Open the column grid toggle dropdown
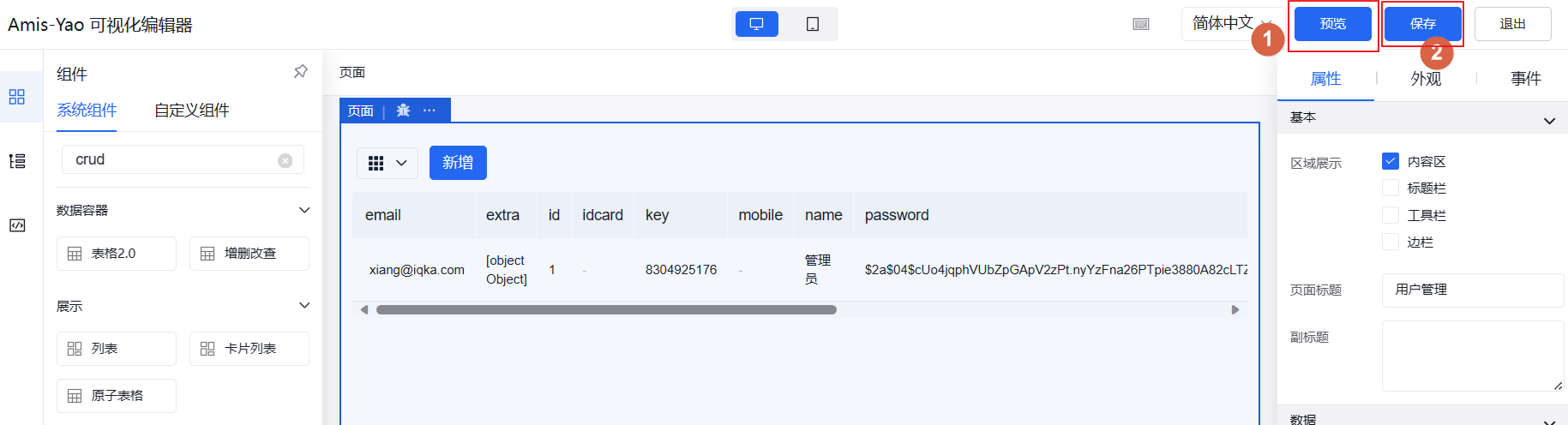Image resolution: width=1568 pixels, height=425 pixels. coord(387,163)
